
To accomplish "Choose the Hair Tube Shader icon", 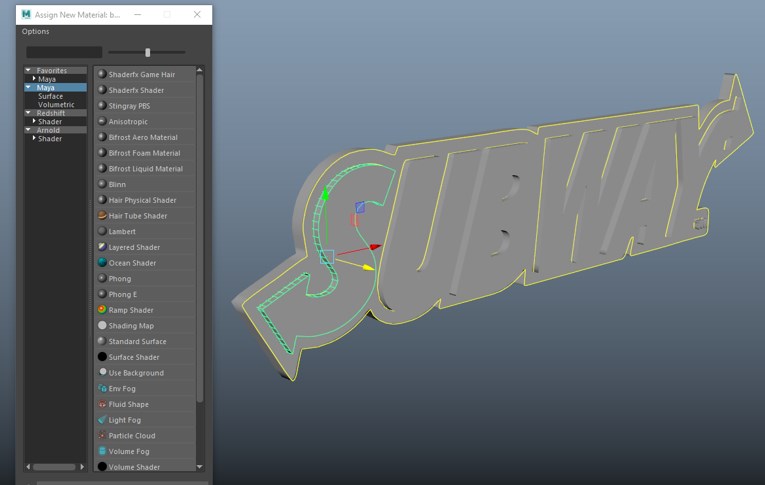I will 102,215.
